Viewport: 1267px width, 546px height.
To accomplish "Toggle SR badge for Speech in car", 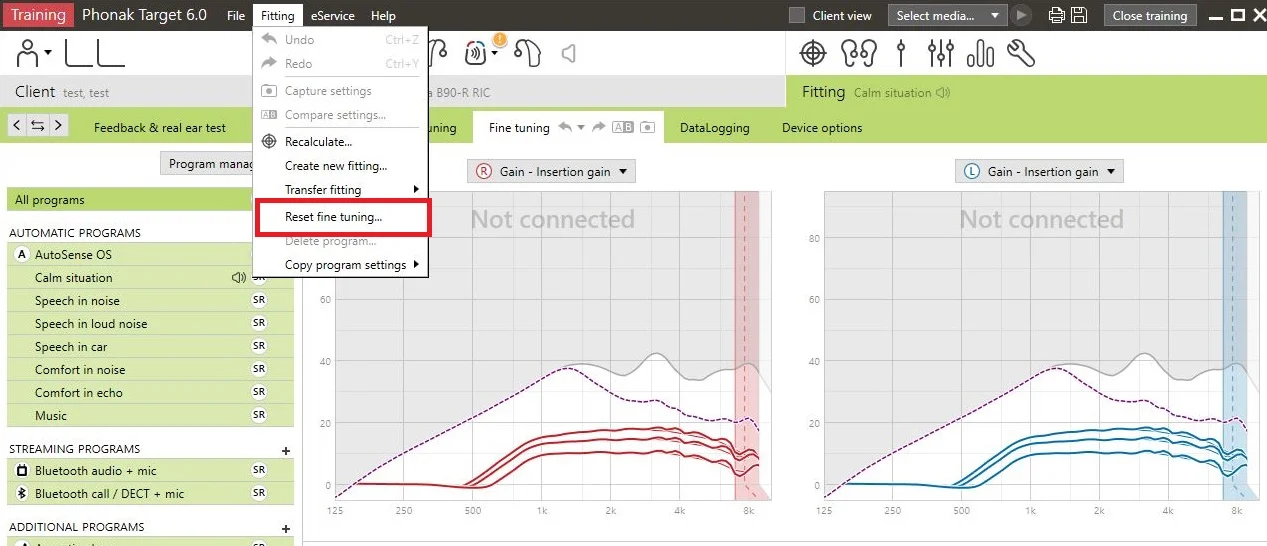I will coord(259,346).
